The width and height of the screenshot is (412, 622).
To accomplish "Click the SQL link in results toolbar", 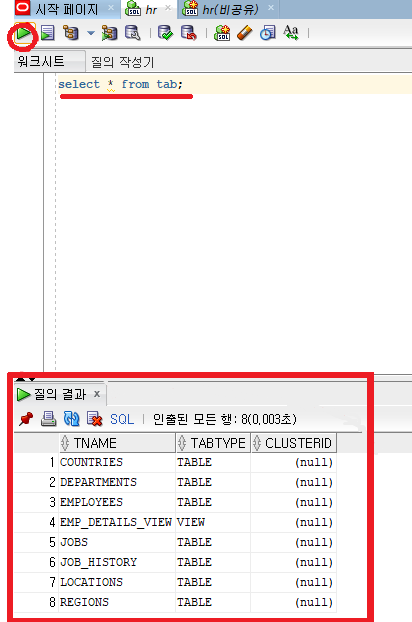I will 122,419.
